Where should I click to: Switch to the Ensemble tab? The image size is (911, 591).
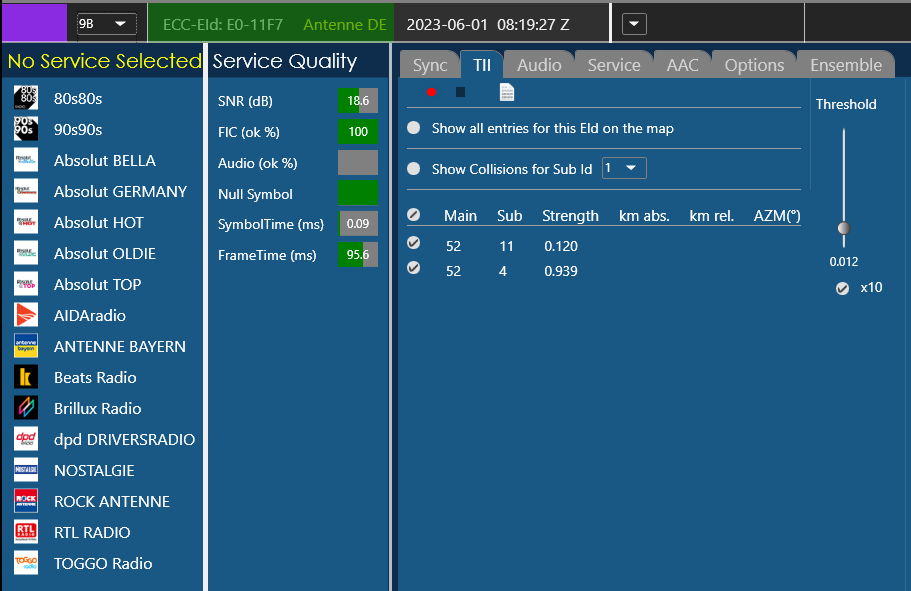846,65
